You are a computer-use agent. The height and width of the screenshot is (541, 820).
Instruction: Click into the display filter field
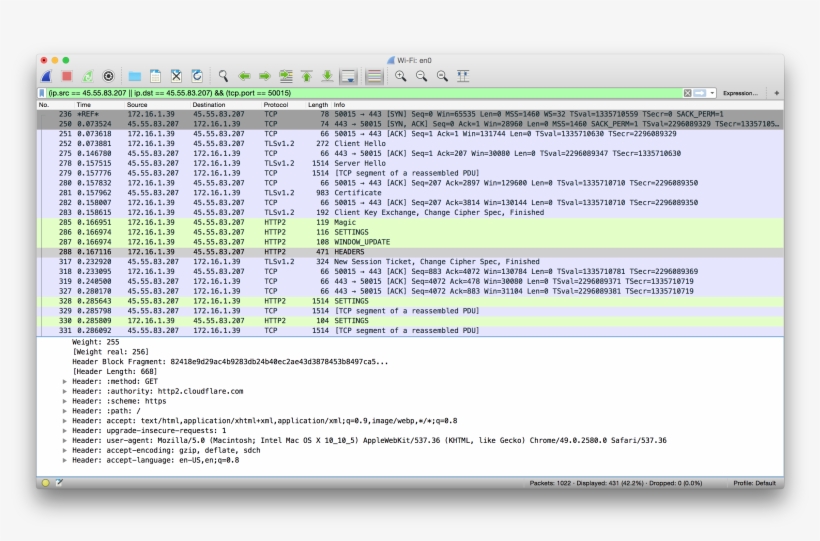[x=364, y=93]
